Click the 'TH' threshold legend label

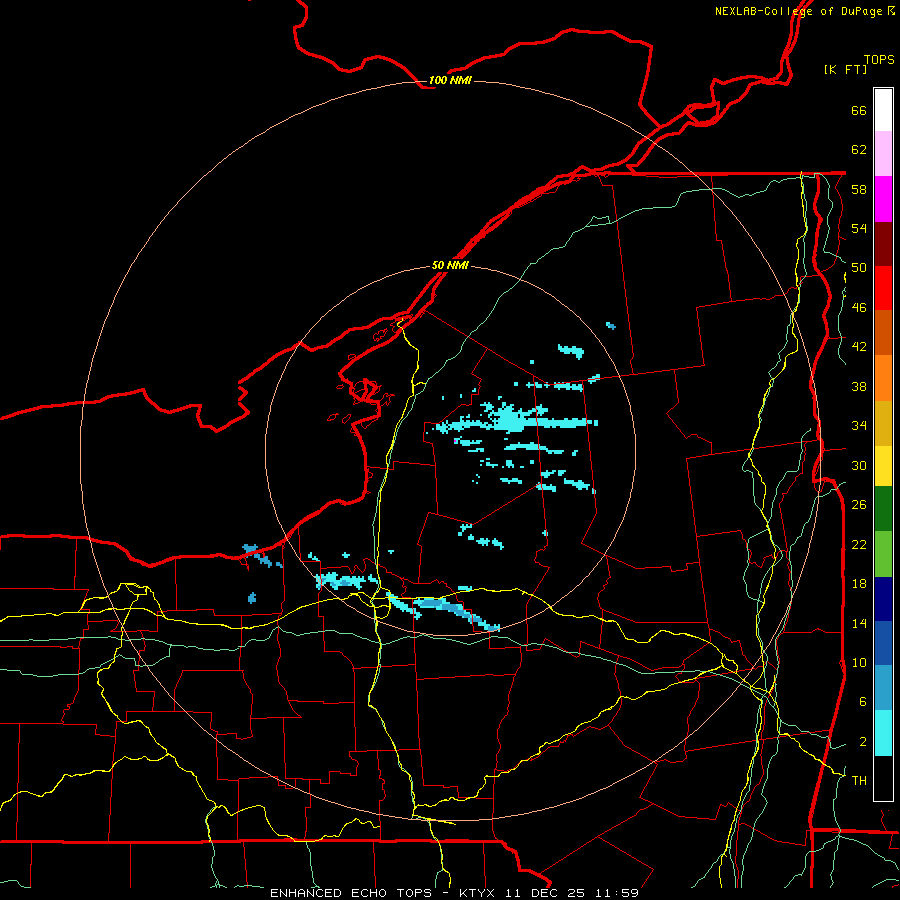pos(859,781)
